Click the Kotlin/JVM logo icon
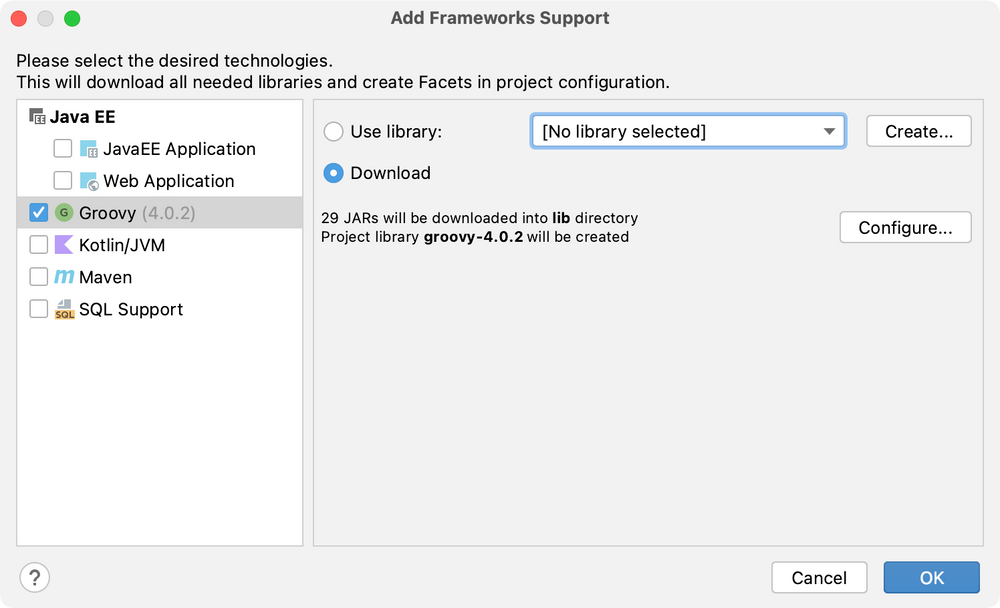Viewport: 1000px width, 608px height. [64, 245]
